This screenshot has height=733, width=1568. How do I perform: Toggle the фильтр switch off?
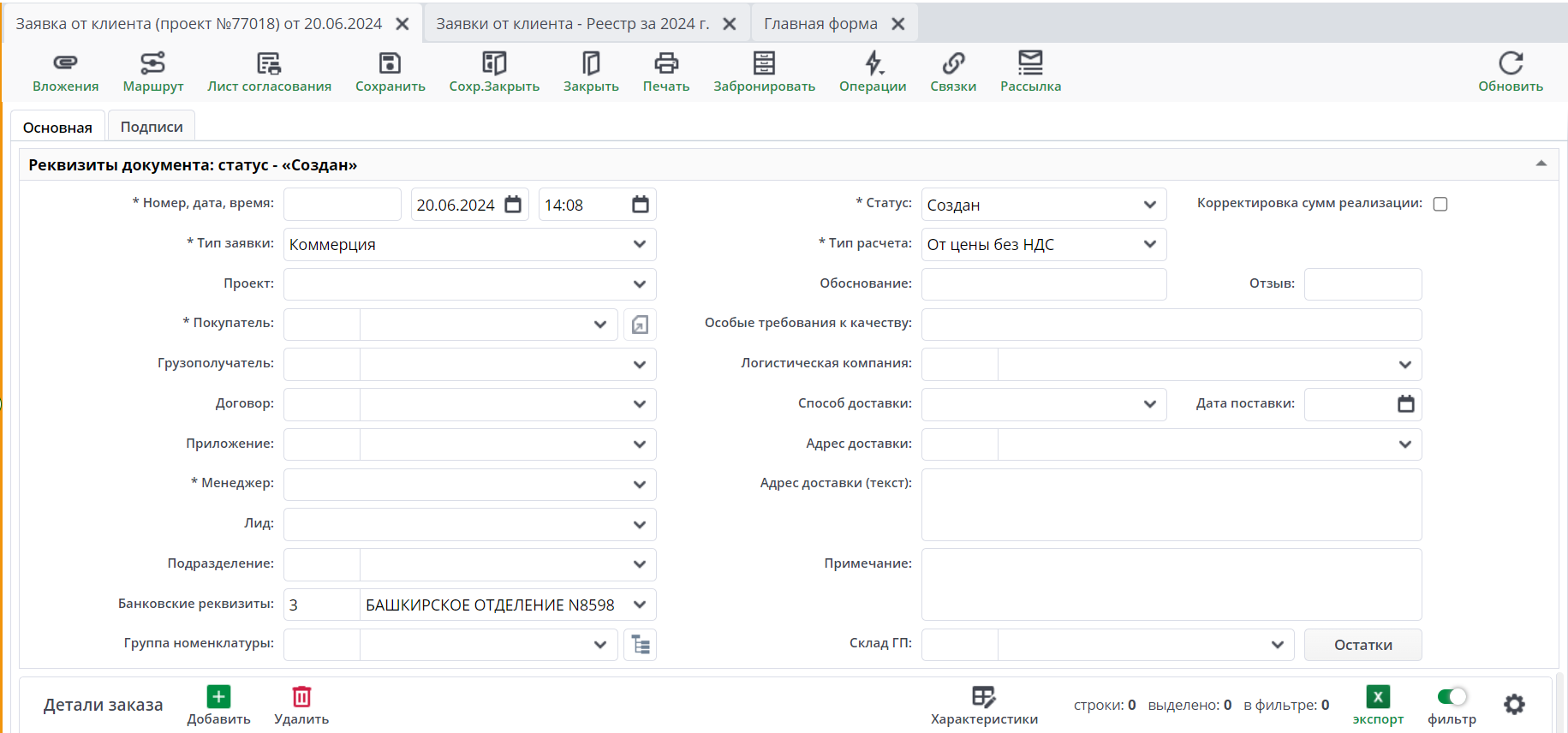1452,697
